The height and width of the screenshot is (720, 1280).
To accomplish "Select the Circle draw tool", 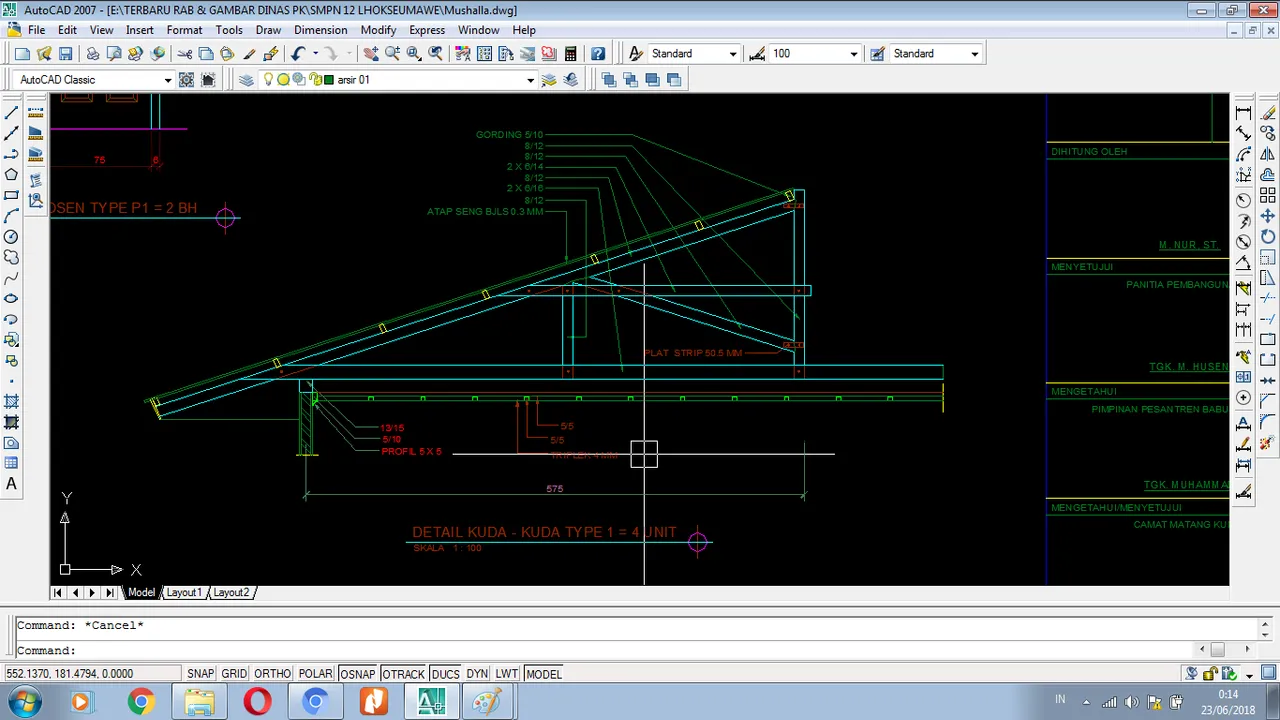I will (12, 237).
